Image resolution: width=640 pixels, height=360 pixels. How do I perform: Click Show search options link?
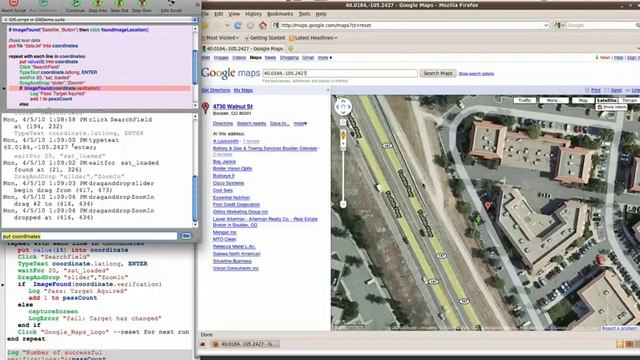coord(476,74)
